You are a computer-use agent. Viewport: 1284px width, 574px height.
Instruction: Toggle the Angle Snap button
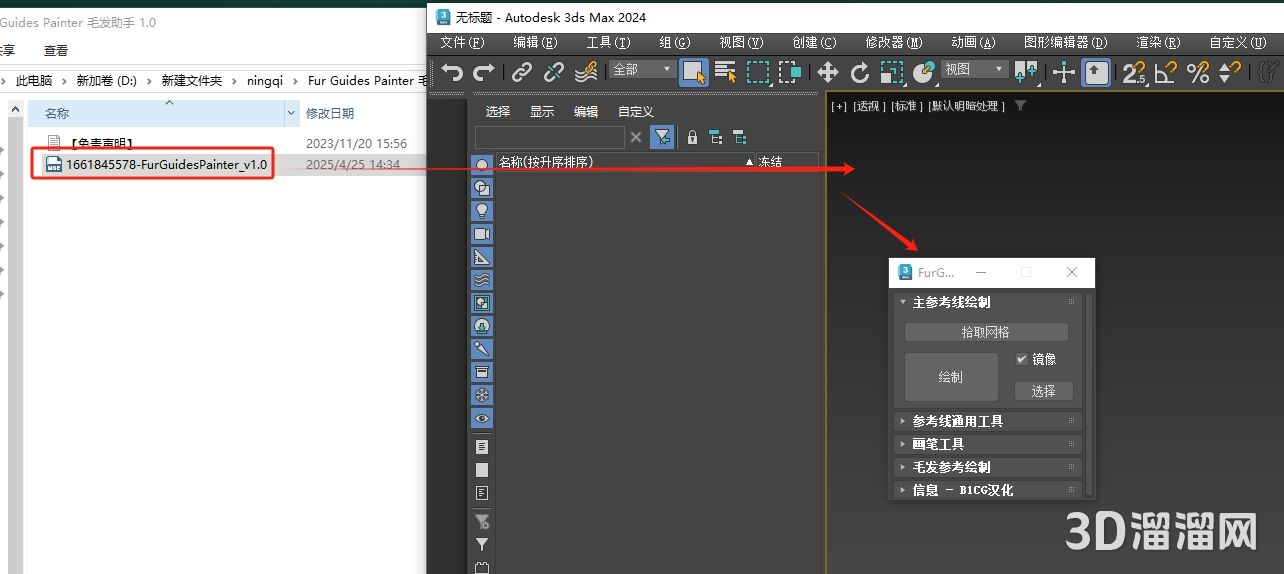1166,72
